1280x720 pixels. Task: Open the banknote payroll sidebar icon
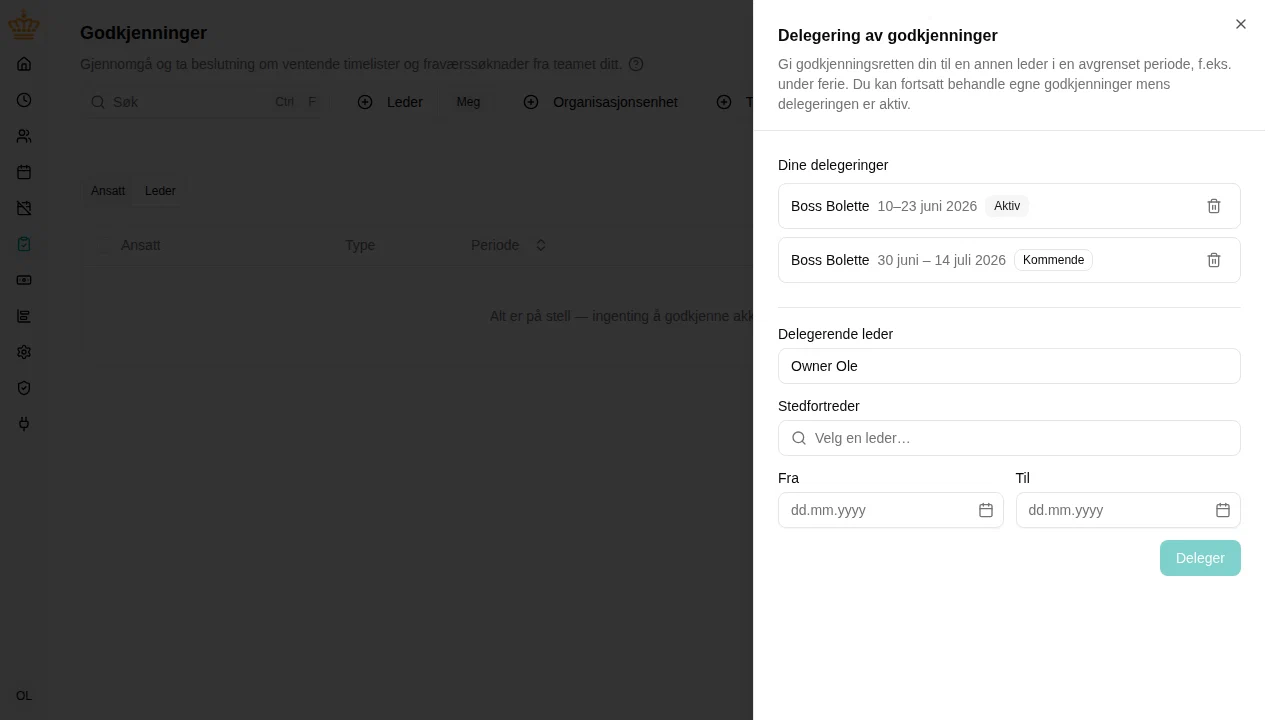coord(24,280)
